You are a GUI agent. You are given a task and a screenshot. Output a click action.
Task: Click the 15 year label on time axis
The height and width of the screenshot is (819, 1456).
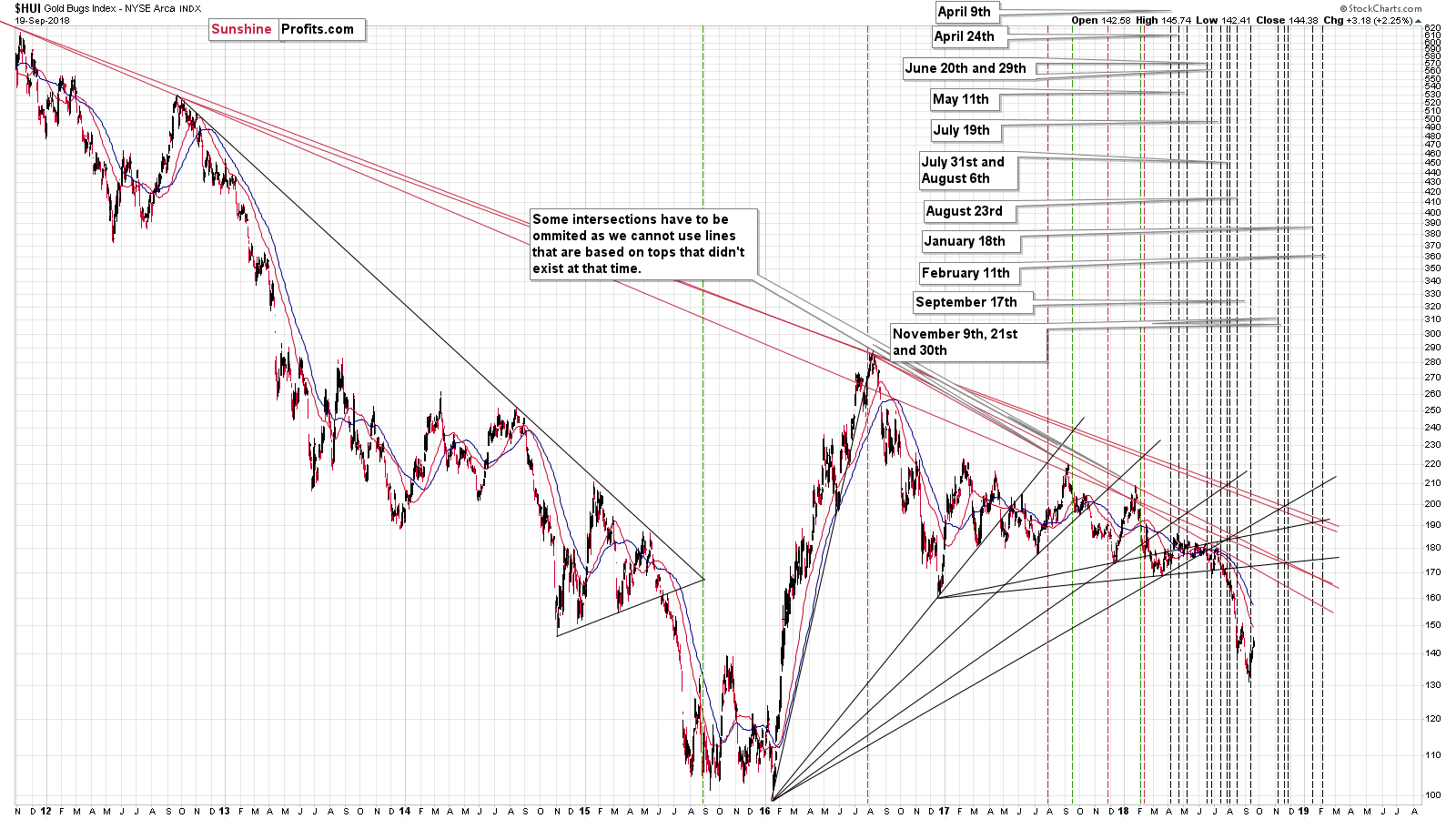(584, 811)
